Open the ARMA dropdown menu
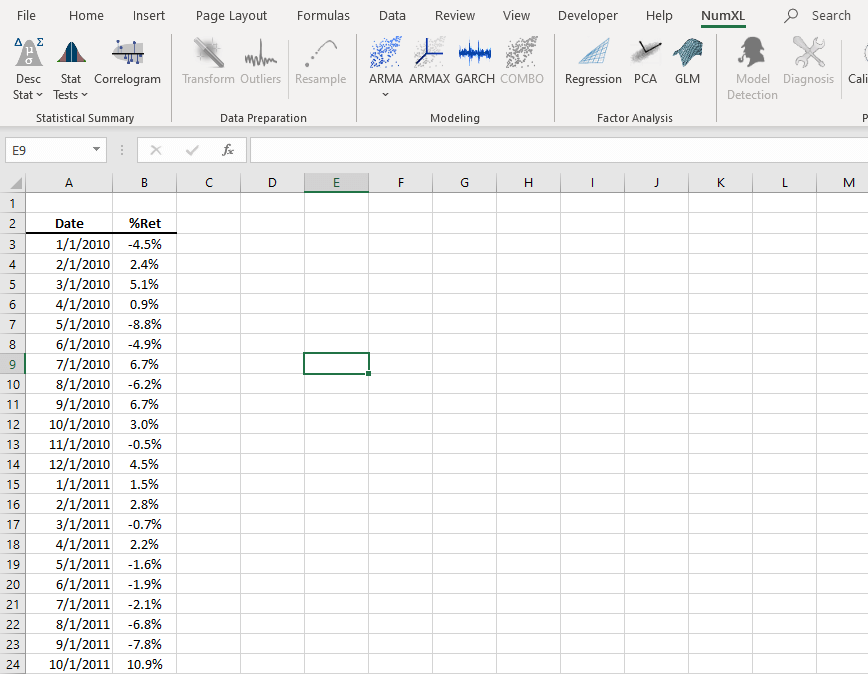 point(386,94)
